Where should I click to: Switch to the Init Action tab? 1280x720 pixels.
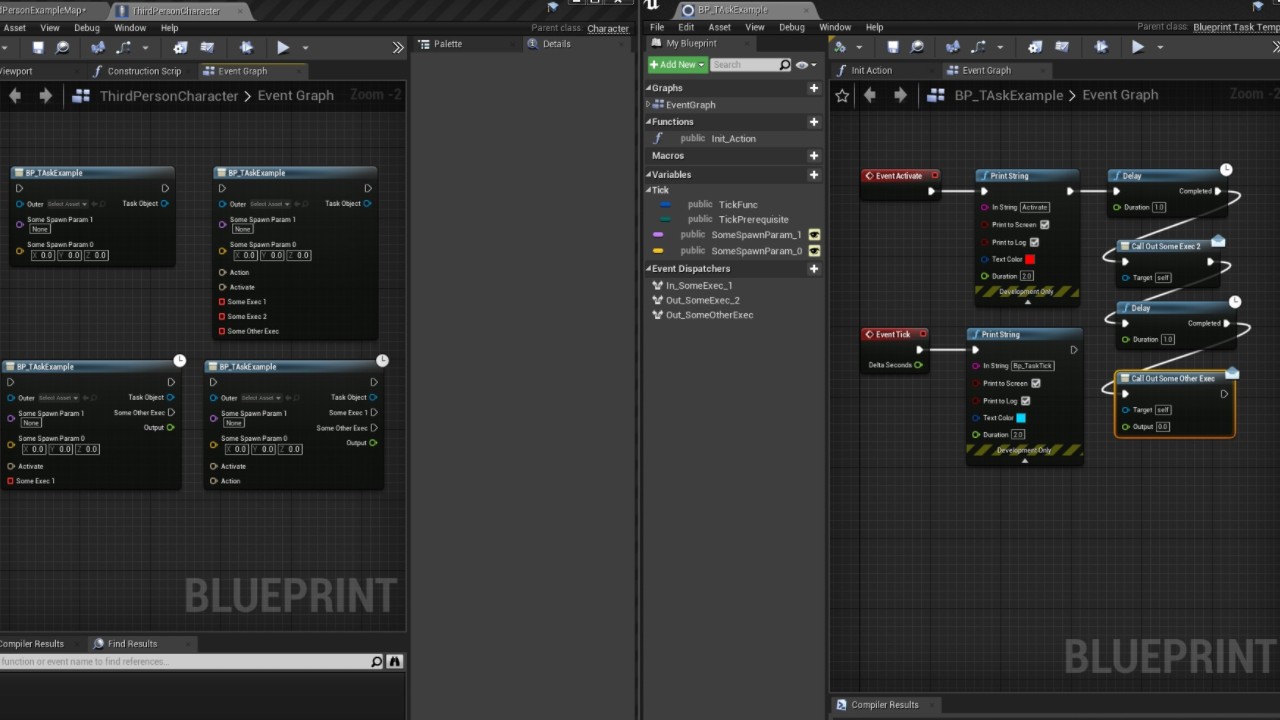tap(871, 71)
